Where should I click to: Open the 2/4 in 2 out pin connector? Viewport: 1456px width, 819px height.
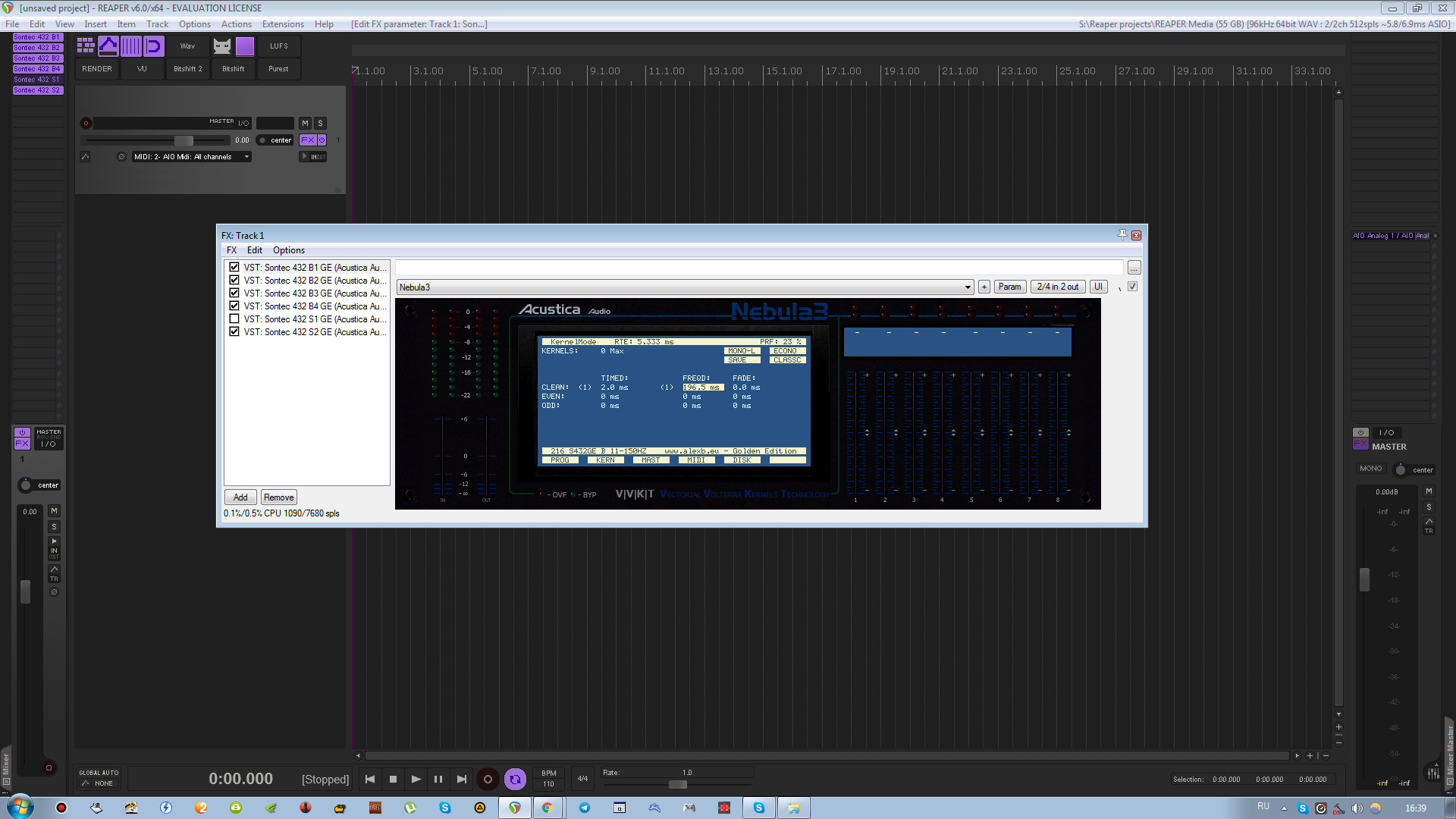(1057, 287)
